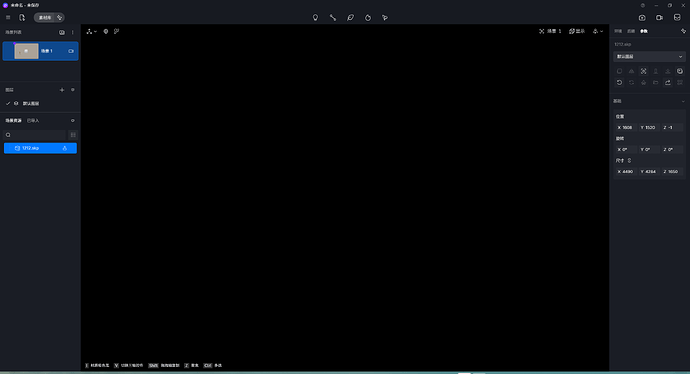
Task: Click the position X value field
Action: tap(625, 128)
